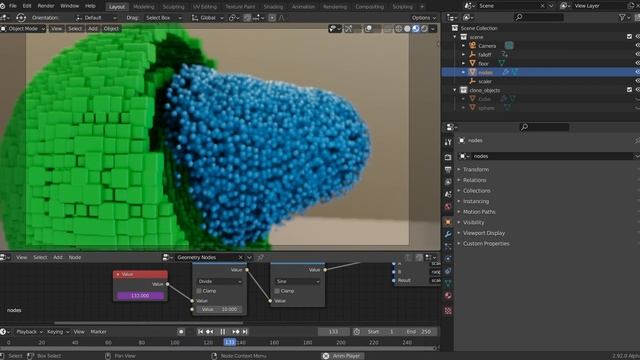Screen dimensions: 640x360
Task: Open the Render menu
Action: tap(46, 6)
